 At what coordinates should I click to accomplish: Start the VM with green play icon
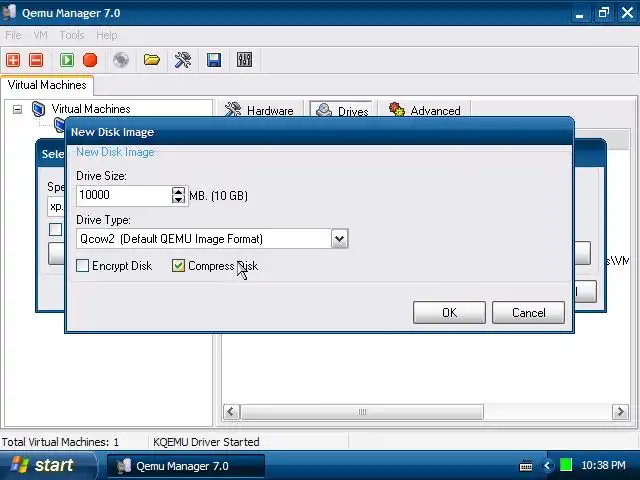coord(67,60)
